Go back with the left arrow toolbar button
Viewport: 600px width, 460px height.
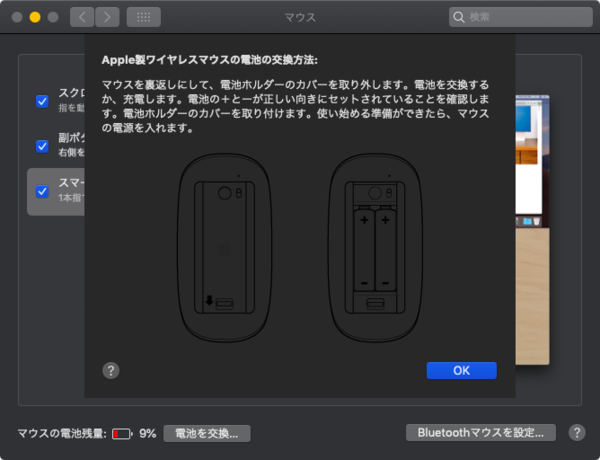point(82,17)
